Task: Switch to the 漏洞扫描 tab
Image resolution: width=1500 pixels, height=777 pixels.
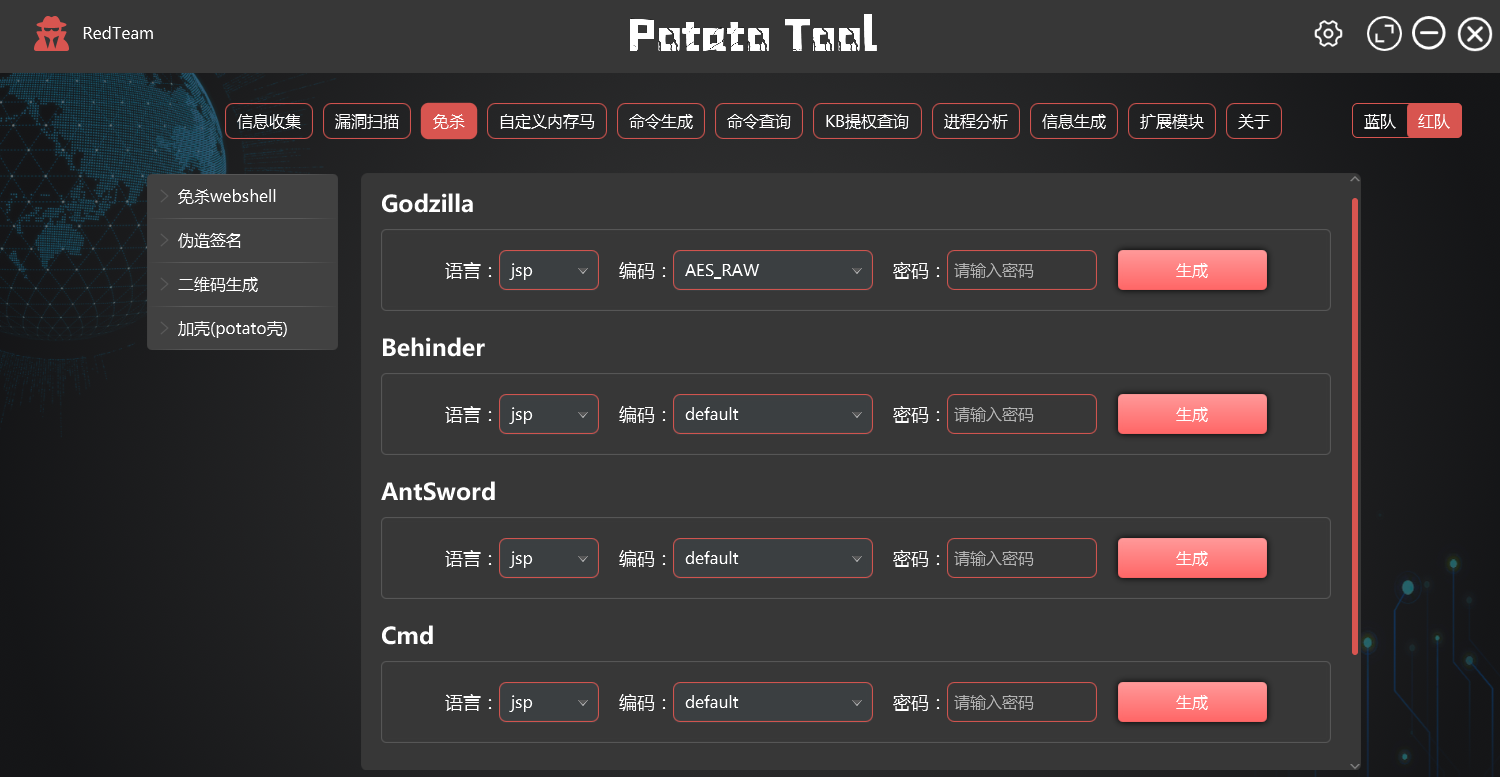Action: pyautogui.click(x=367, y=122)
